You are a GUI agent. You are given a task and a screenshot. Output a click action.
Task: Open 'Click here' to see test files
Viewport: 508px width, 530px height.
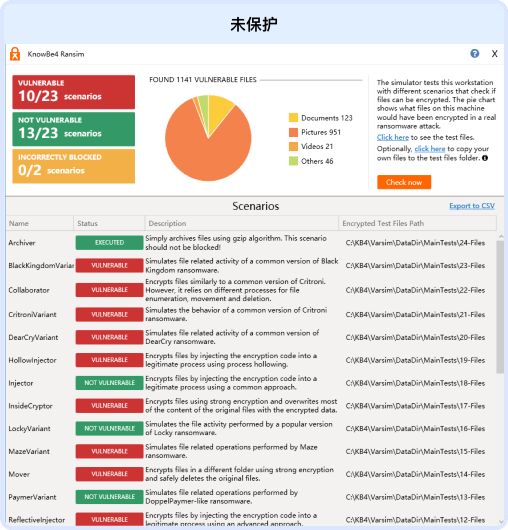pos(393,137)
